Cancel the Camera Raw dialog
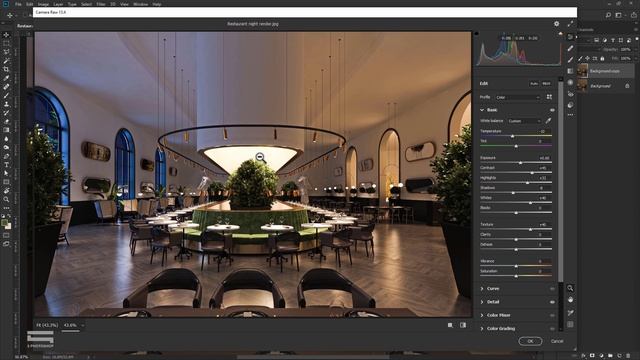 click(x=557, y=341)
